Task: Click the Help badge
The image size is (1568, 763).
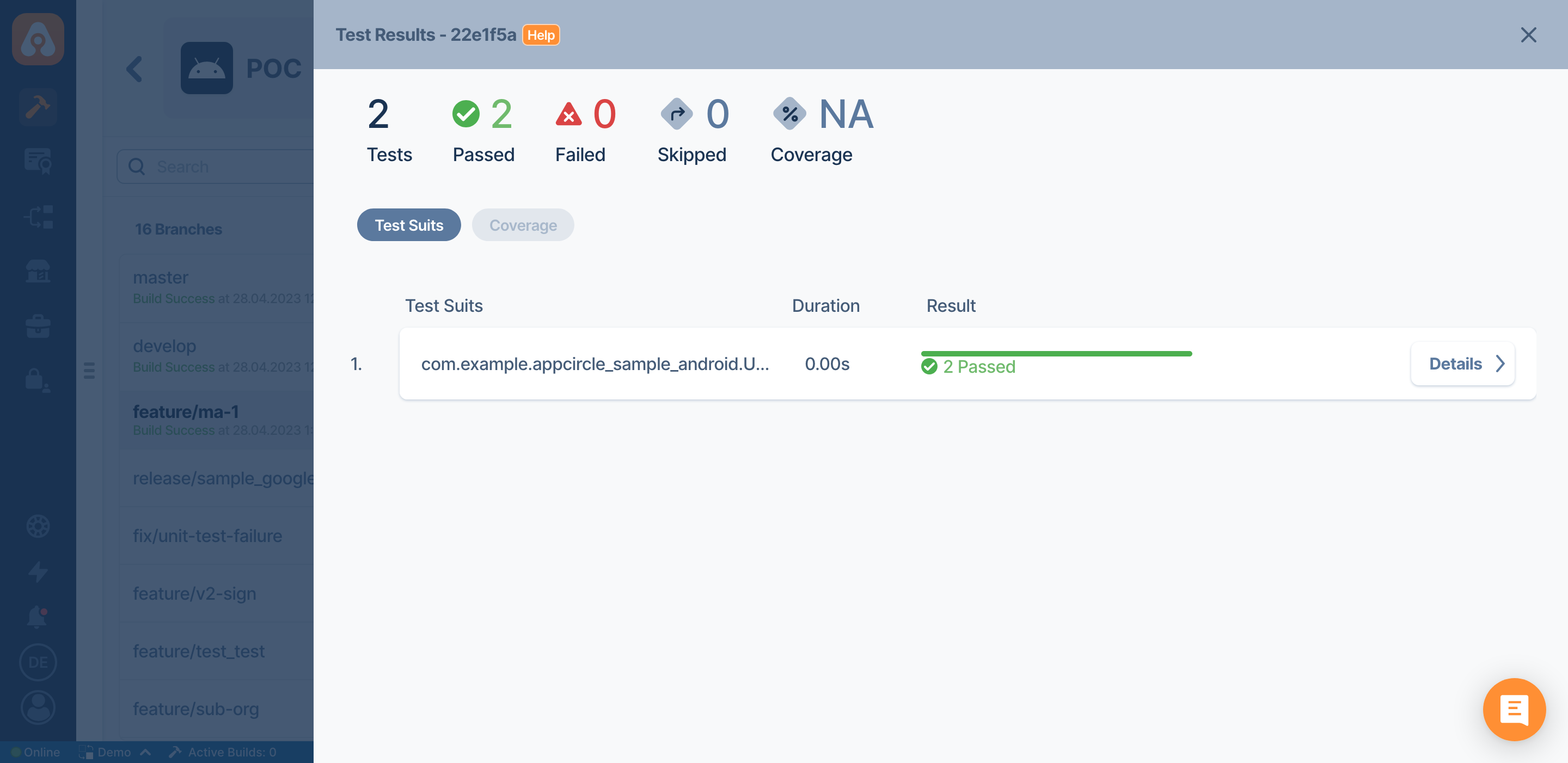Action: pyautogui.click(x=541, y=35)
